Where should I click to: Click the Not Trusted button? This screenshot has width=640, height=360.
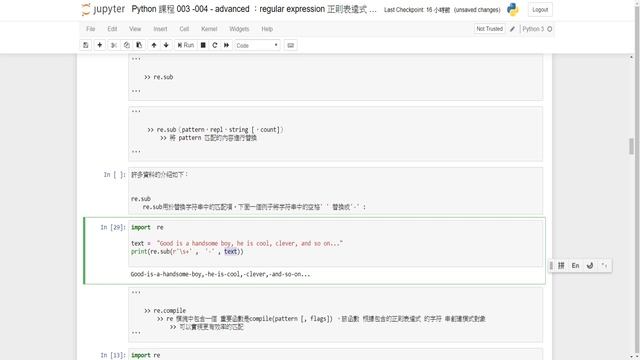[x=489, y=29]
